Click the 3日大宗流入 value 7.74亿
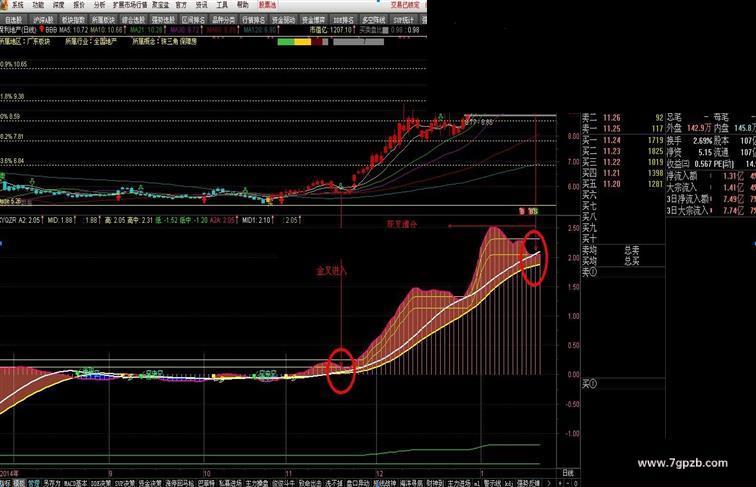Viewport: 756px width, 487px height. 733,211
